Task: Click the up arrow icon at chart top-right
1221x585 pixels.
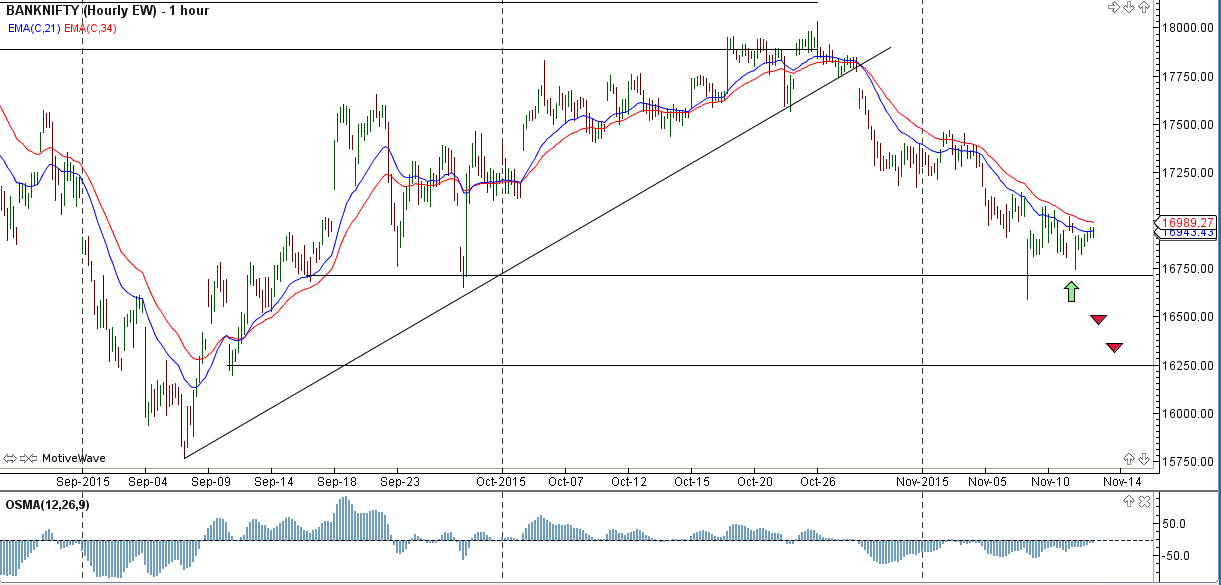Action: [x=1145, y=8]
